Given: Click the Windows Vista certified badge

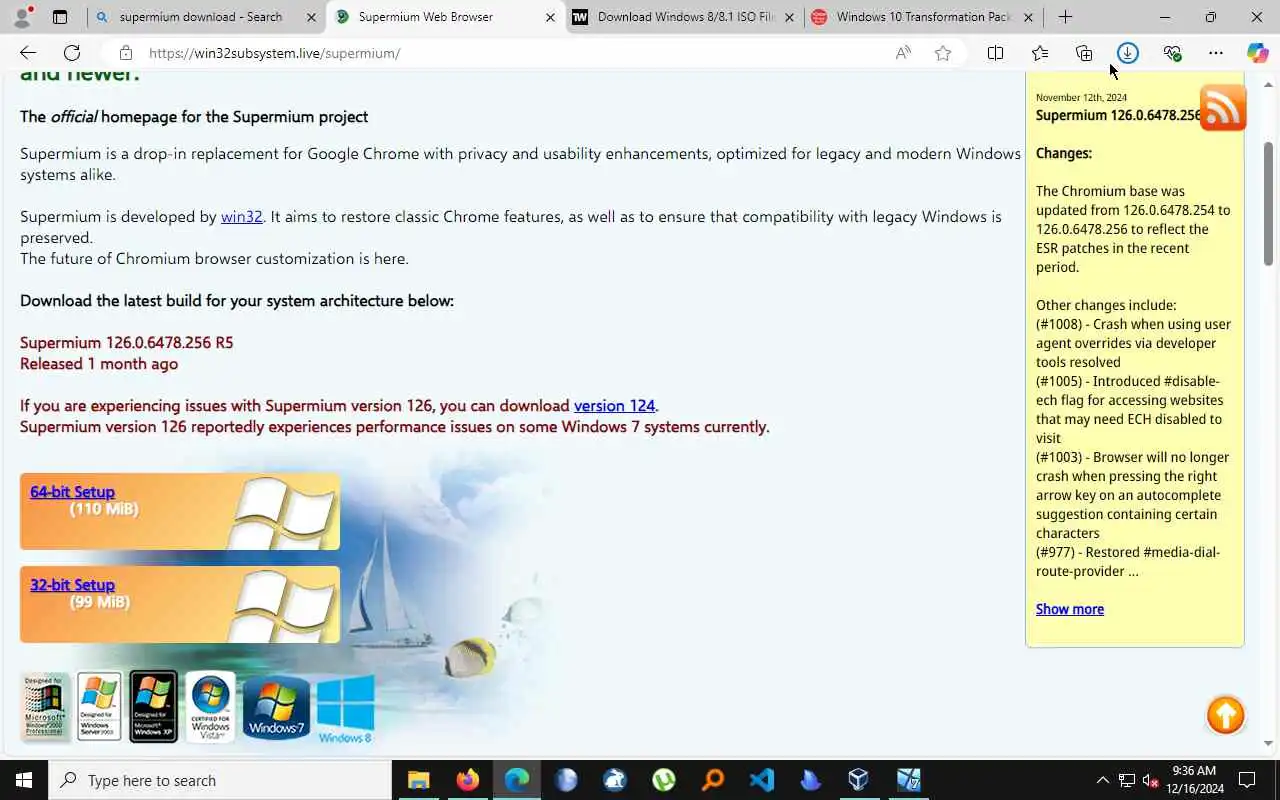Looking at the screenshot, I should [x=210, y=706].
